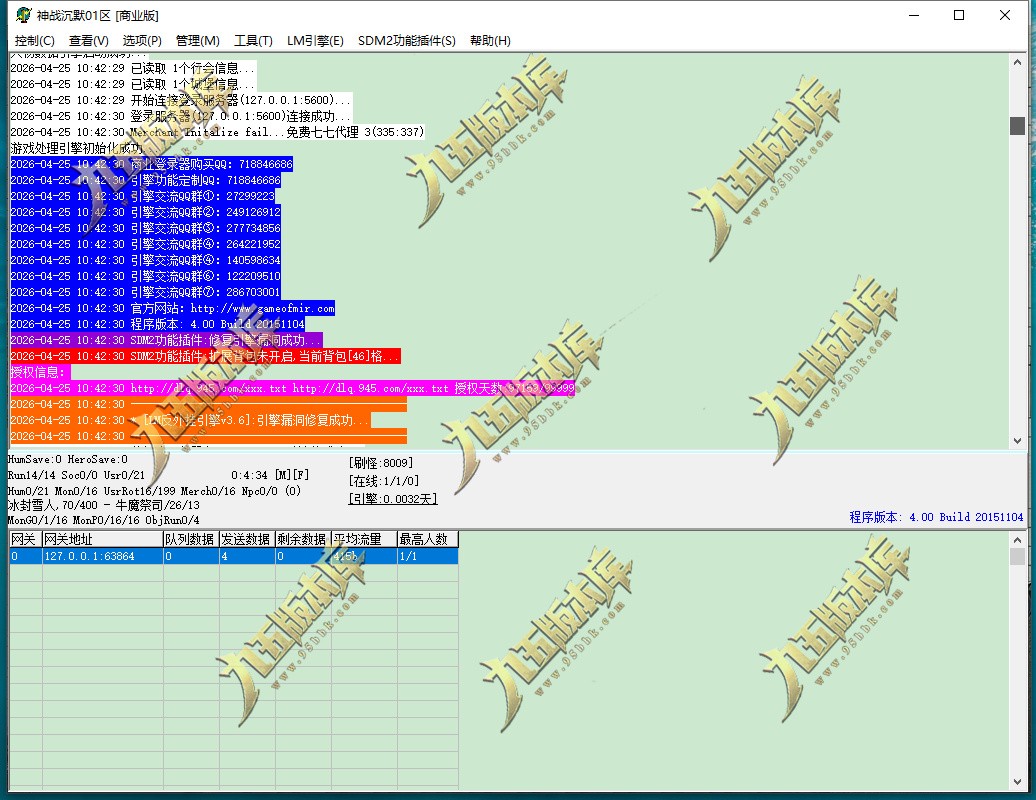
Task: Click log line 引擎功能定制QQ: 718846686
Action: pos(145,180)
